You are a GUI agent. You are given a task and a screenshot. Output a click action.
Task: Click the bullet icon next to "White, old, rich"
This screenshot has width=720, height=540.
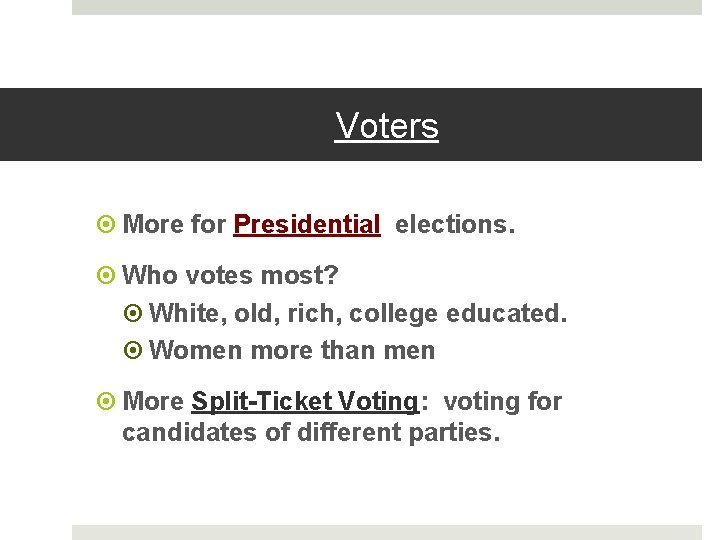pyautogui.click(x=136, y=314)
